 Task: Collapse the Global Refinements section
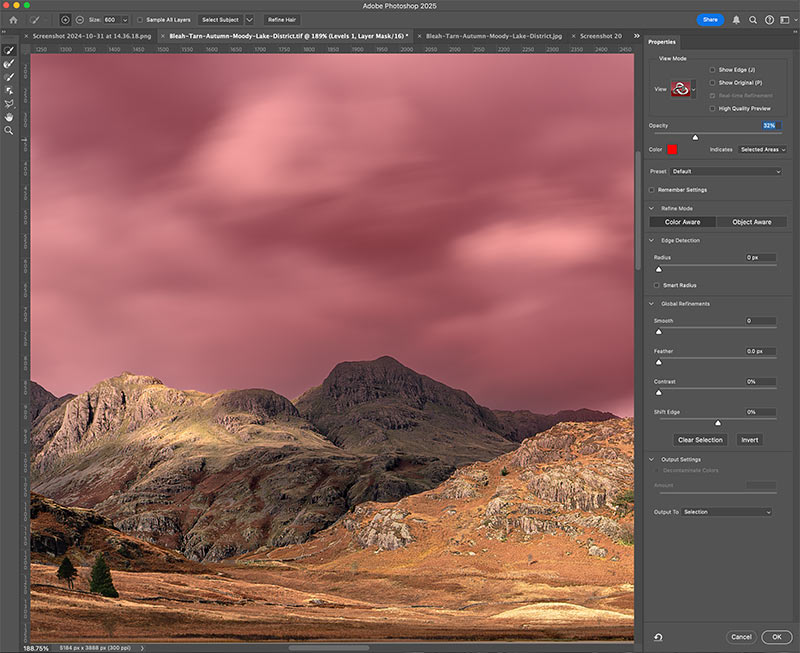pyautogui.click(x=652, y=303)
